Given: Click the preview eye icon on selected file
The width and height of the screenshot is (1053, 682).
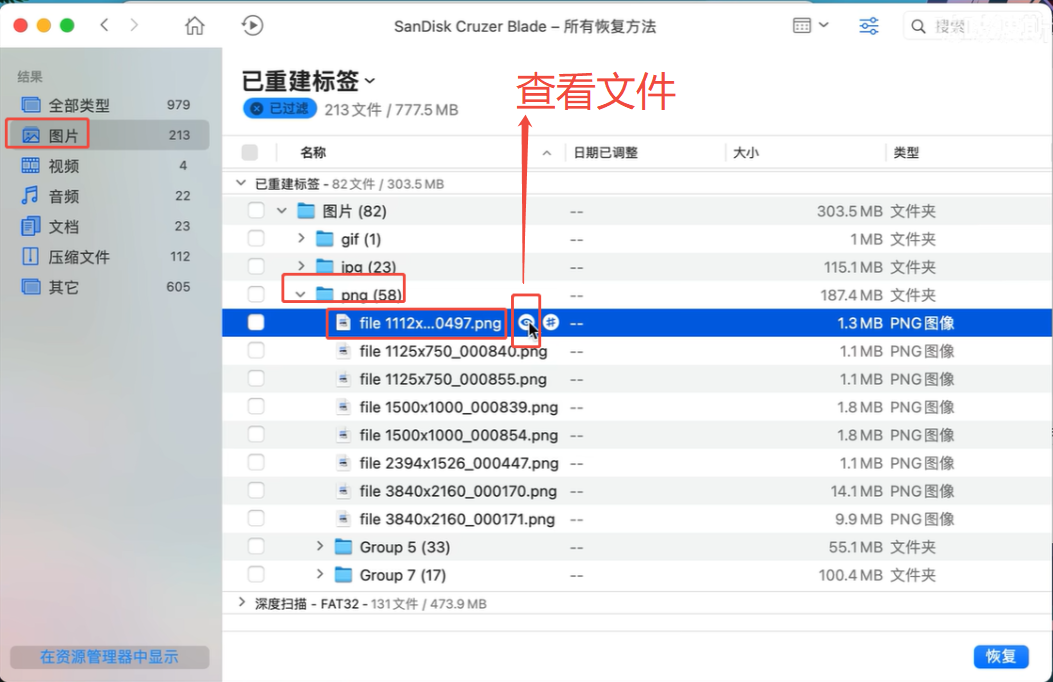Looking at the screenshot, I should point(527,322).
